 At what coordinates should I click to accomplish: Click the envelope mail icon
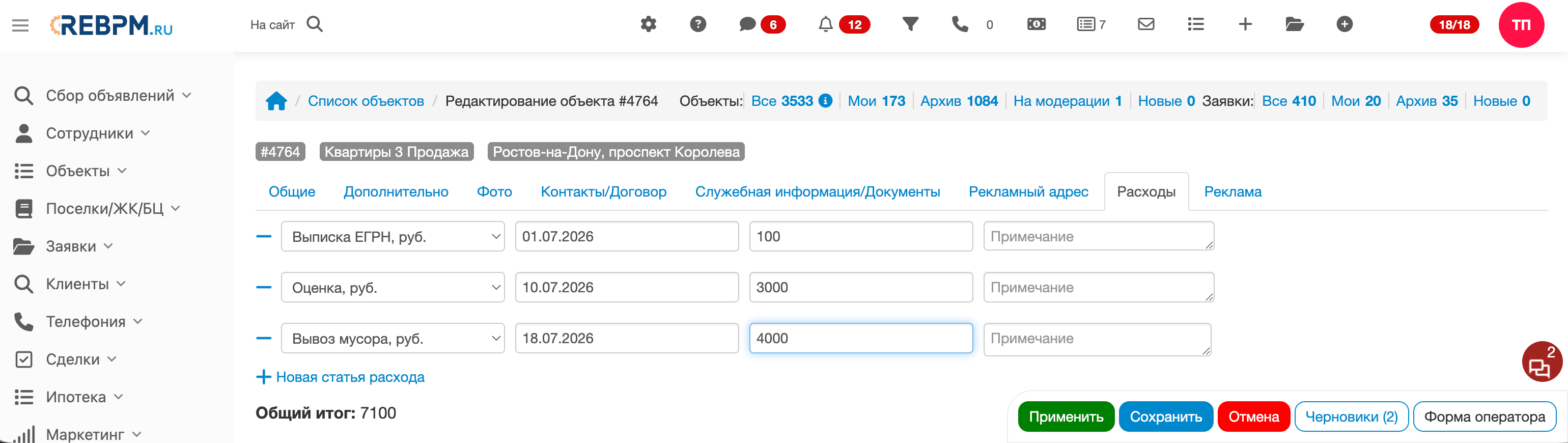[x=1146, y=24]
